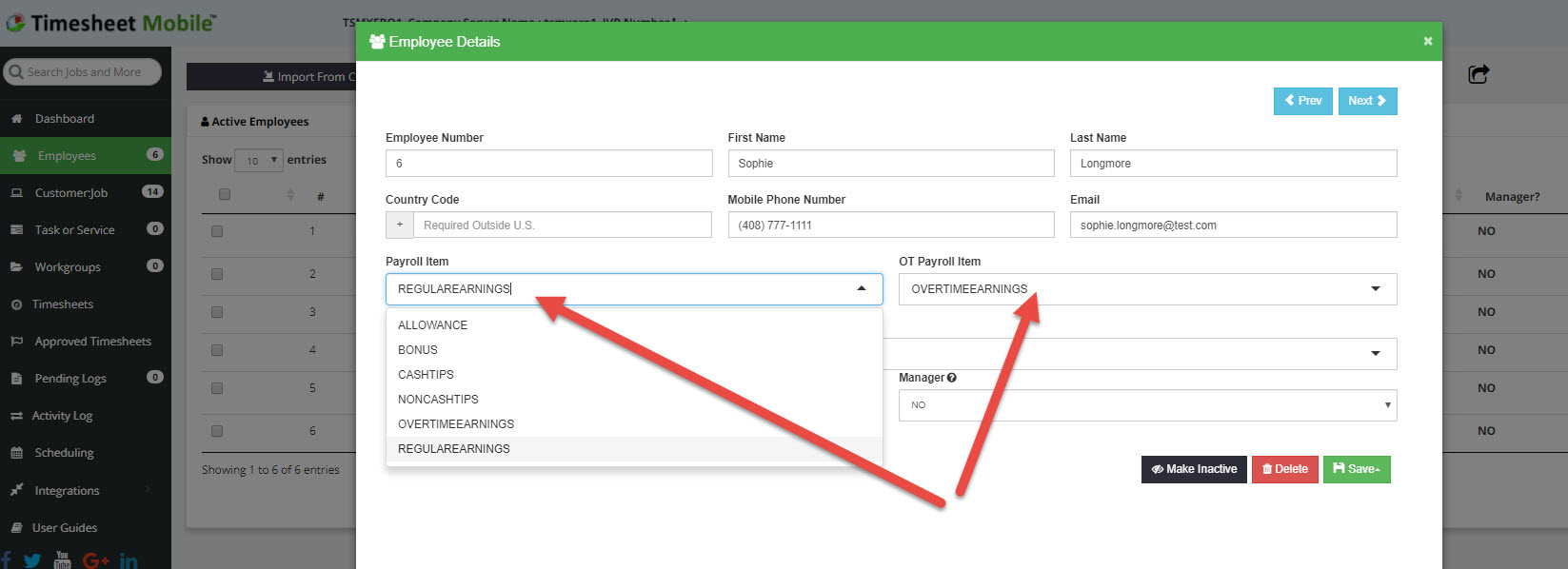Click the Mobile Phone Number field
This screenshot has width=1568, height=569.
pos(891,226)
